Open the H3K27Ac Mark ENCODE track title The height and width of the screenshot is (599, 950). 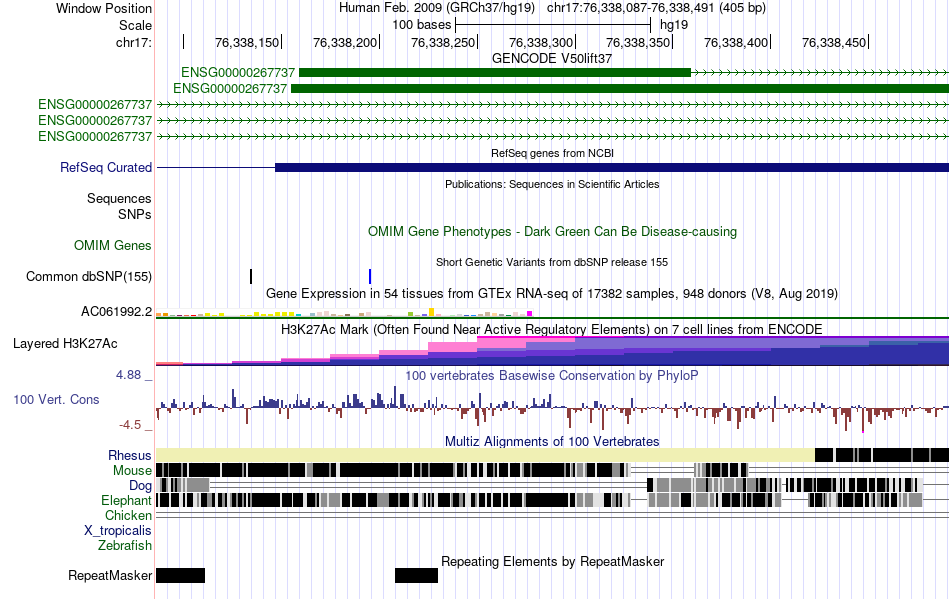tap(552, 329)
